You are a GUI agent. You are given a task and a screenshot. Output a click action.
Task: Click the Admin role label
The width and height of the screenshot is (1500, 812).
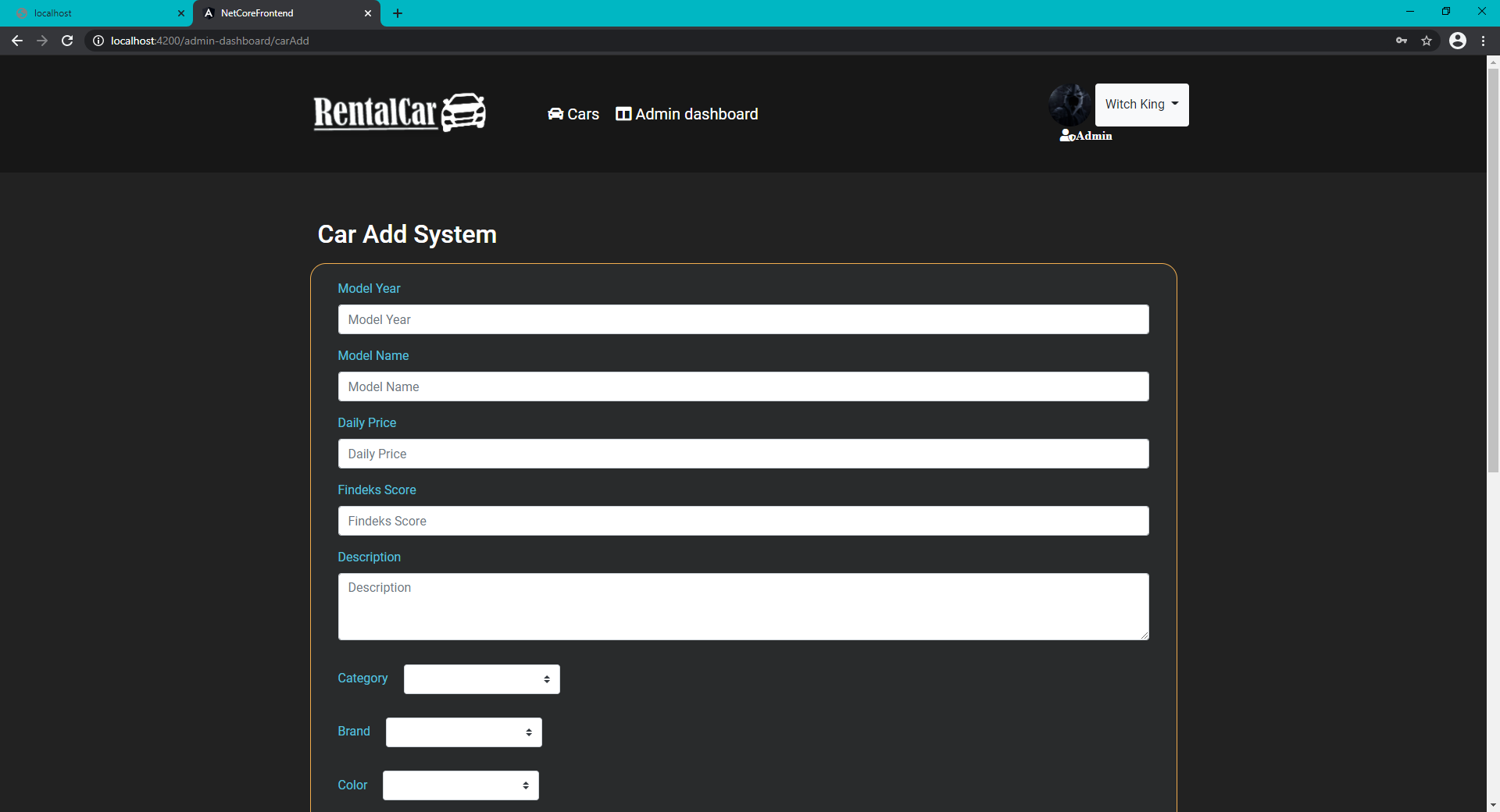1086,136
